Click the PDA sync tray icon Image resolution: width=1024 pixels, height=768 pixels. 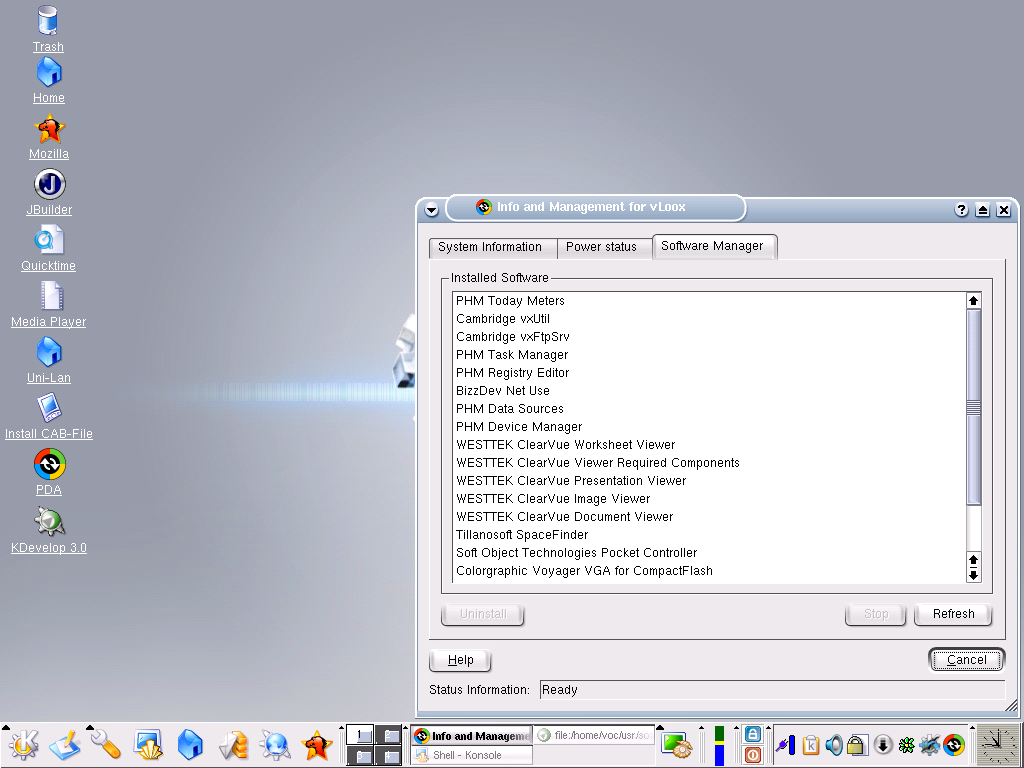pos(954,744)
